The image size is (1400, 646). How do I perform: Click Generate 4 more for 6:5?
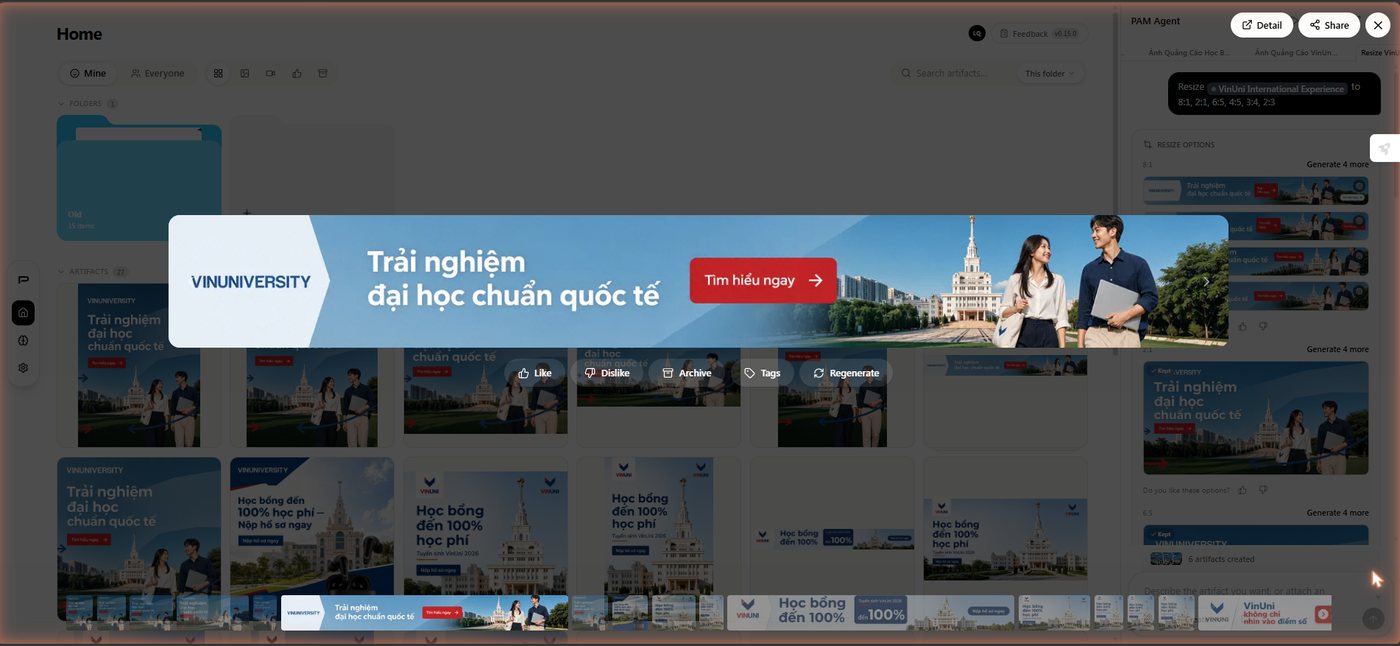click(x=1337, y=513)
